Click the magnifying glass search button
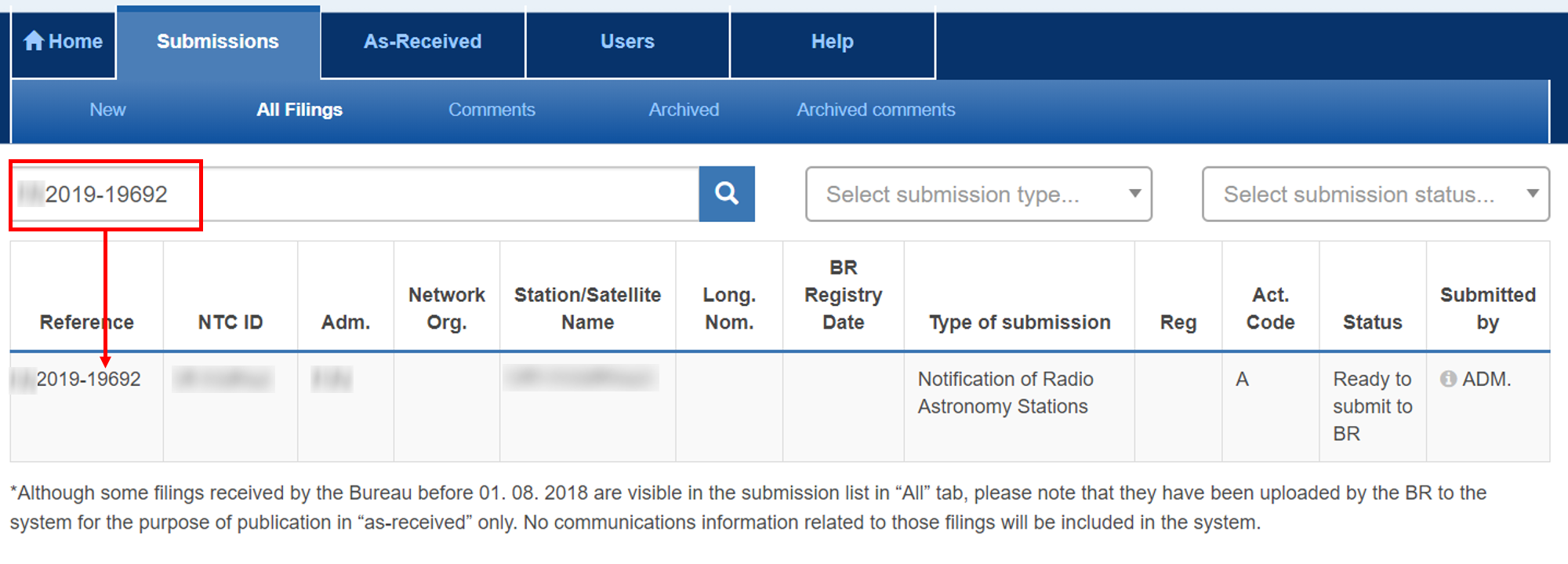The image size is (1568, 564). click(x=727, y=194)
